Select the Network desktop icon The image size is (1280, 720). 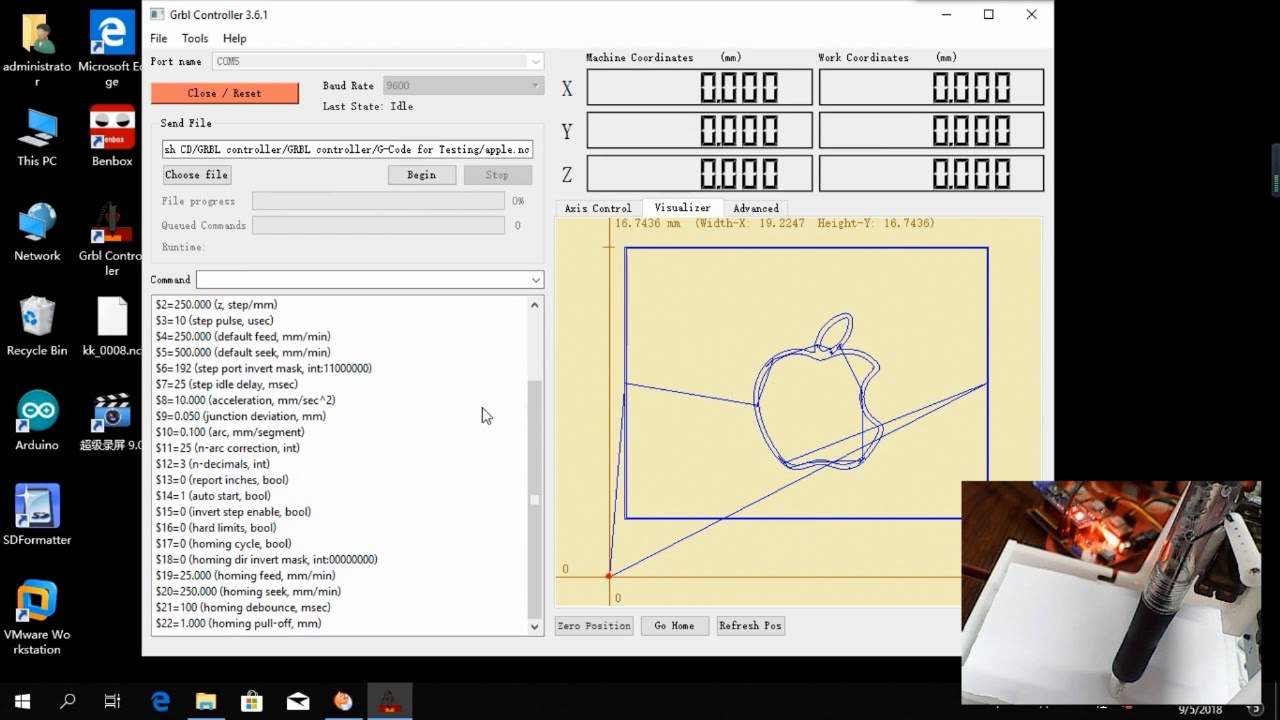click(x=37, y=232)
